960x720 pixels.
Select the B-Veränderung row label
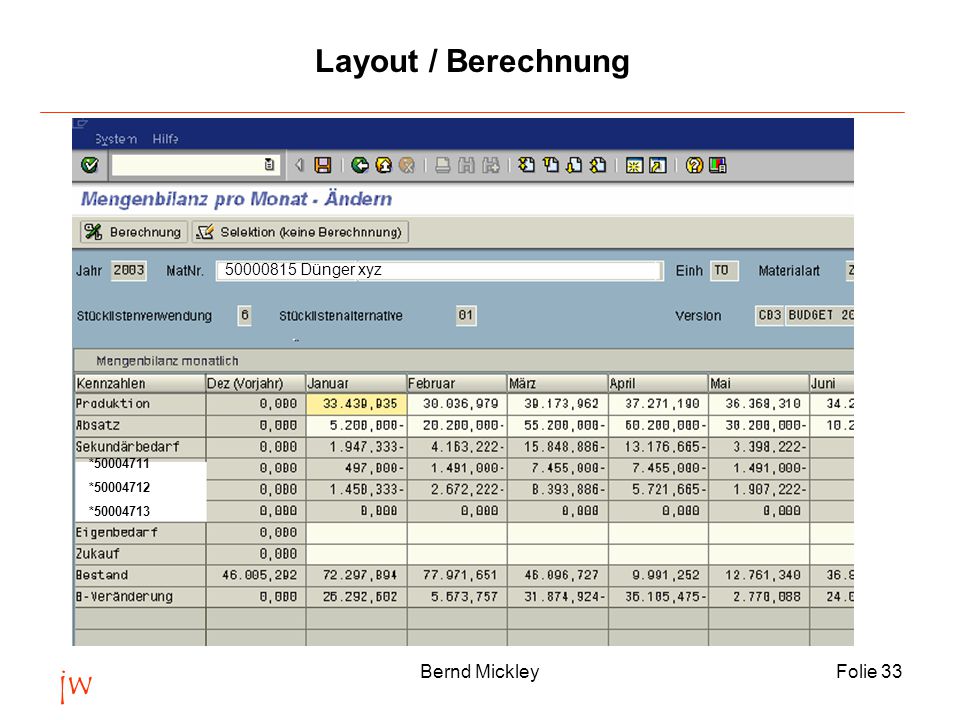pyautogui.click(x=140, y=597)
